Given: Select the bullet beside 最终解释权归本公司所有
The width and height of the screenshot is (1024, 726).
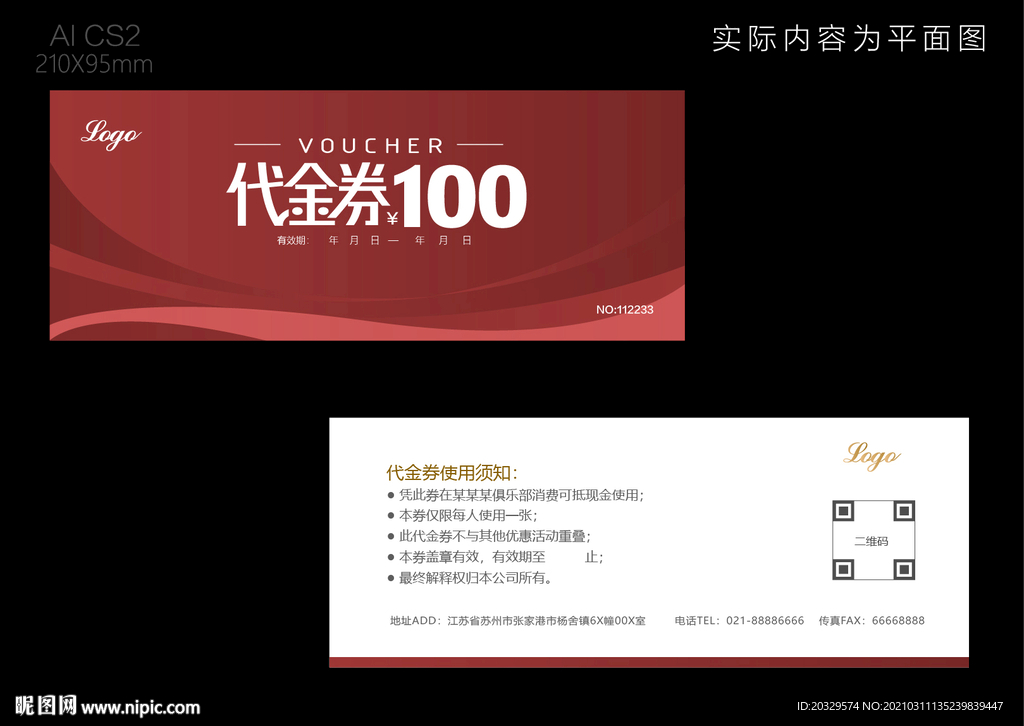Looking at the screenshot, I should pyautogui.click(x=389, y=577).
